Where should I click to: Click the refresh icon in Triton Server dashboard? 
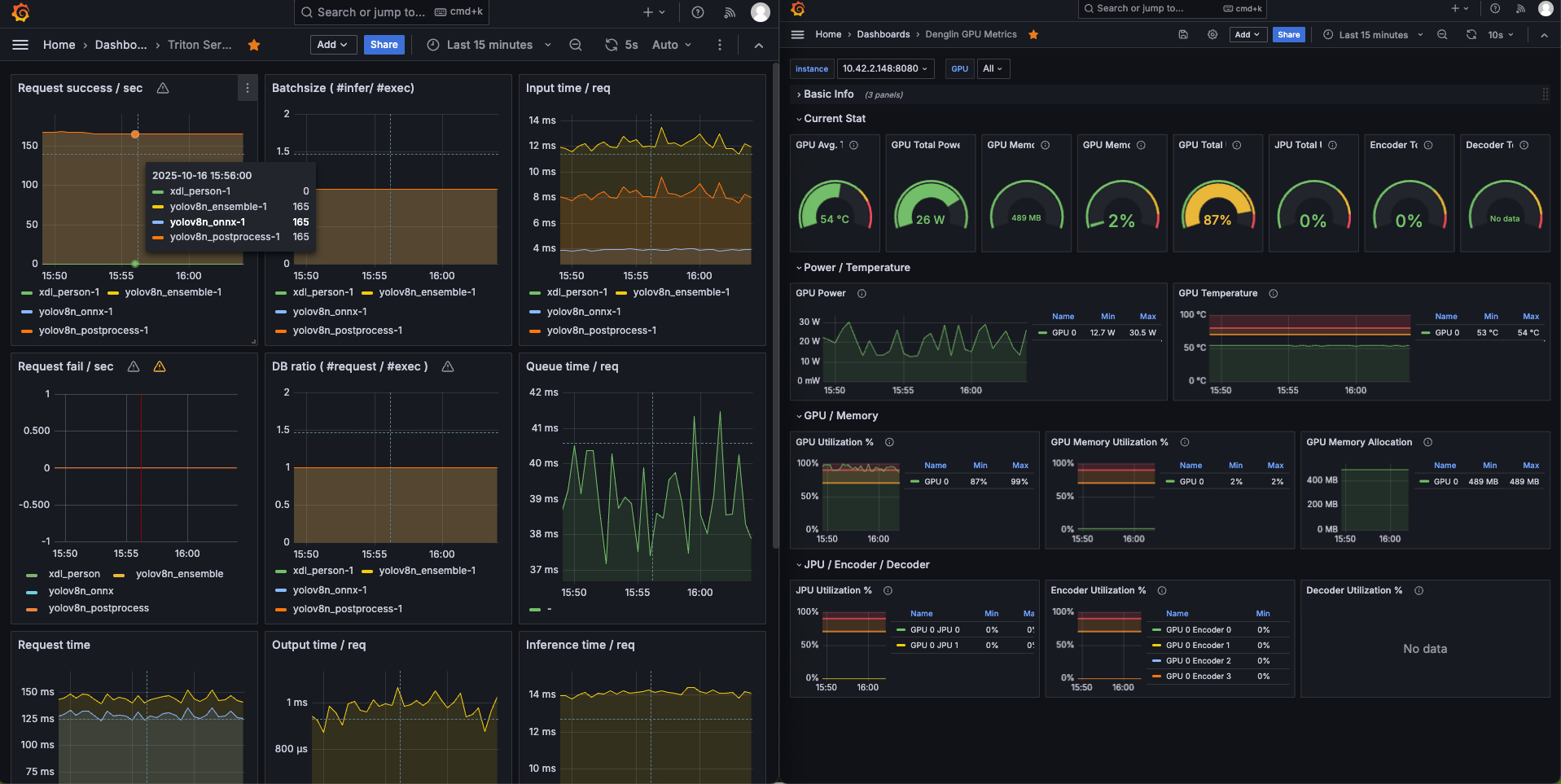611,45
